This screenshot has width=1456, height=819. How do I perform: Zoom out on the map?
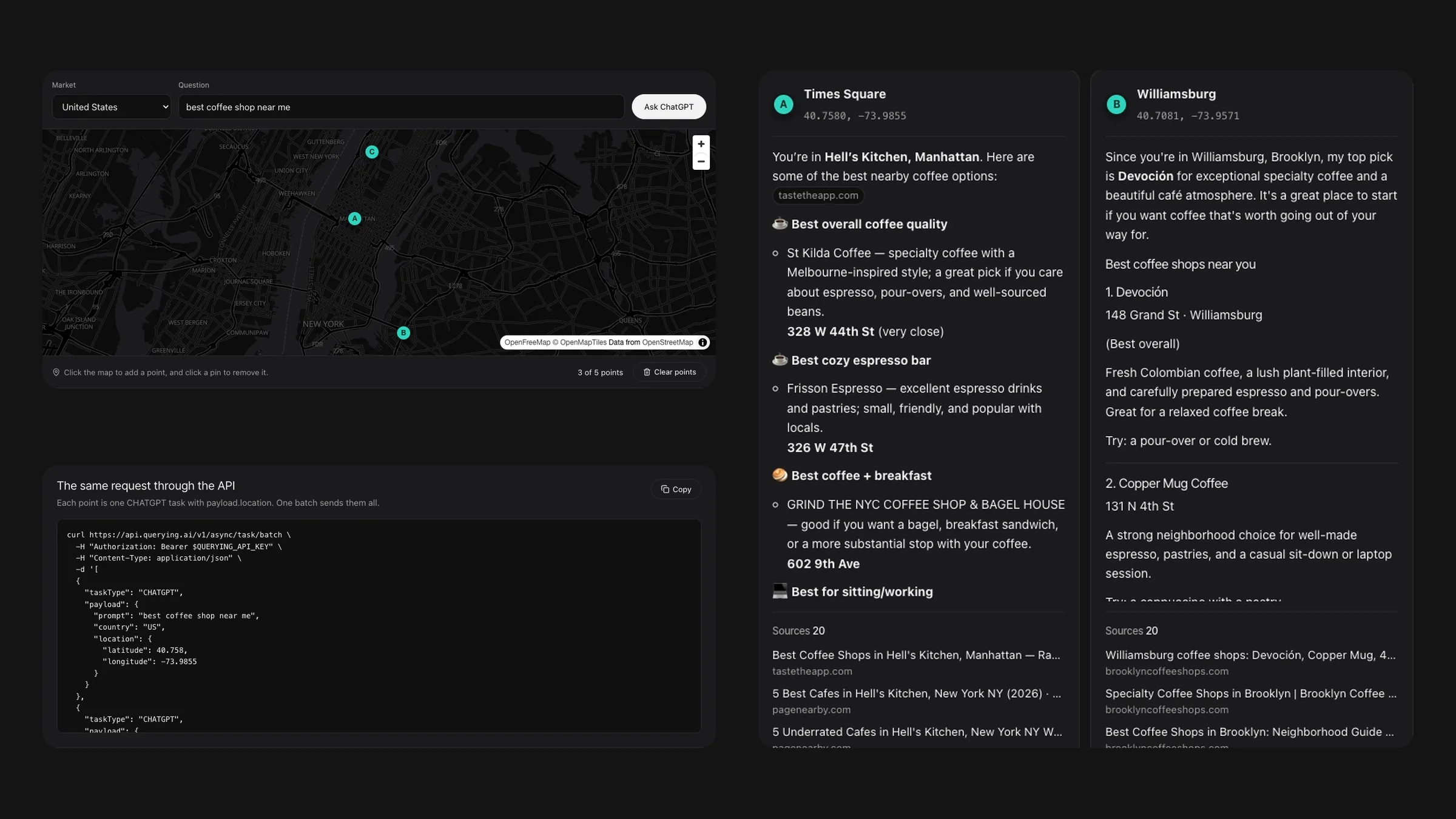[701, 161]
